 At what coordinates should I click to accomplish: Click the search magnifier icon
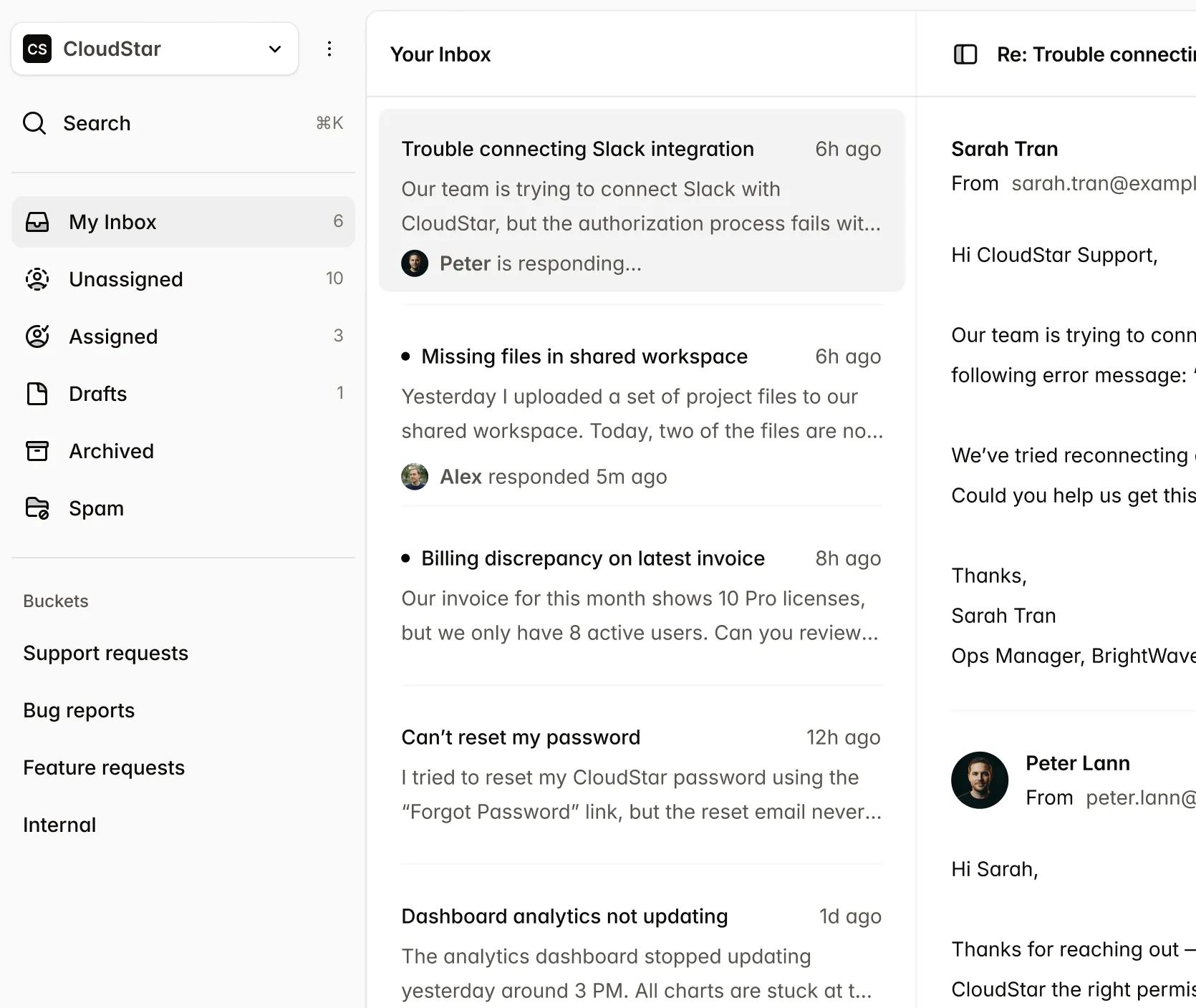coord(34,123)
